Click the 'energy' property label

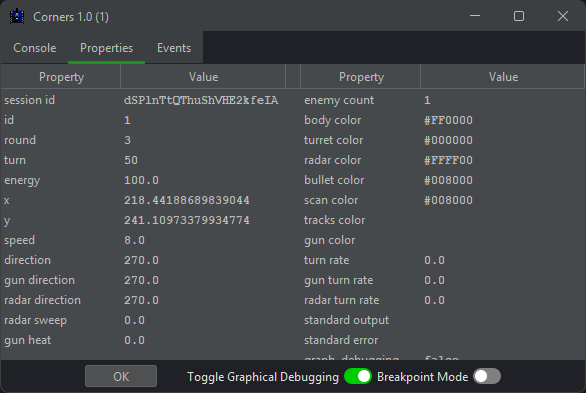[22, 180]
